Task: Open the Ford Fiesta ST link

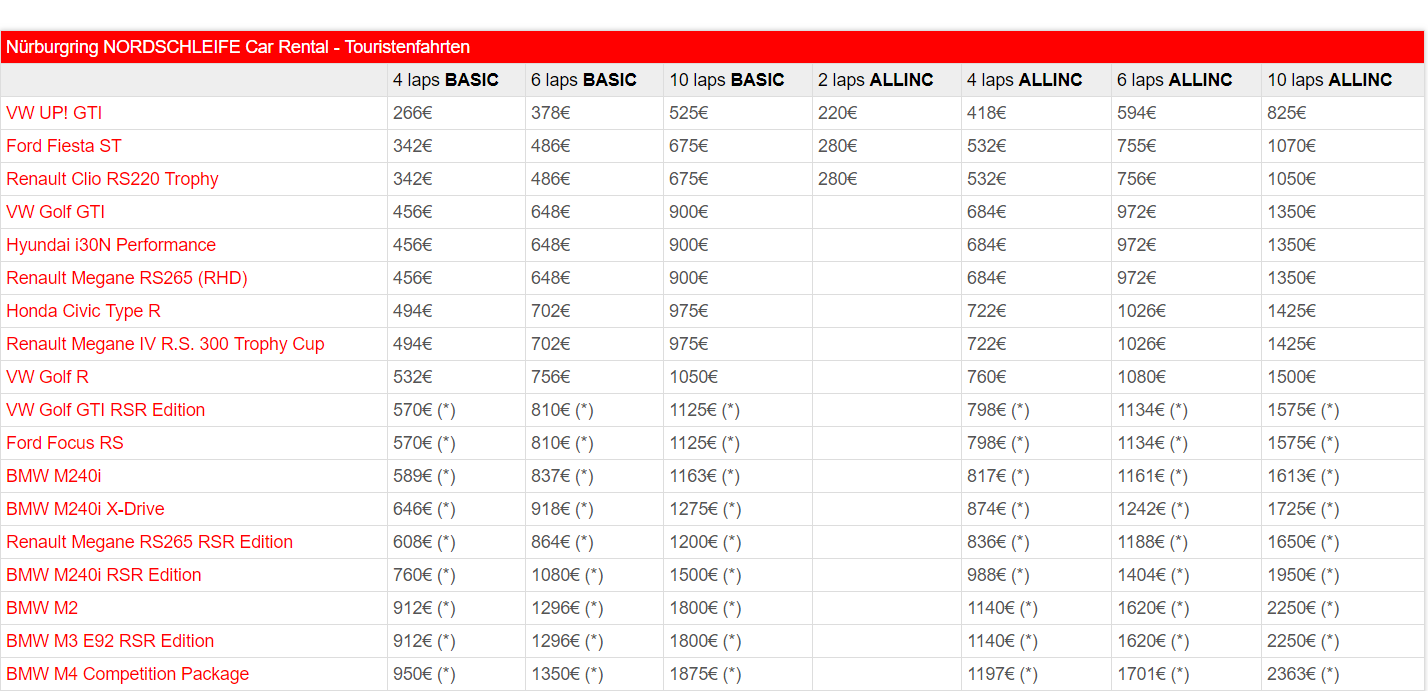Action: (64, 146)
